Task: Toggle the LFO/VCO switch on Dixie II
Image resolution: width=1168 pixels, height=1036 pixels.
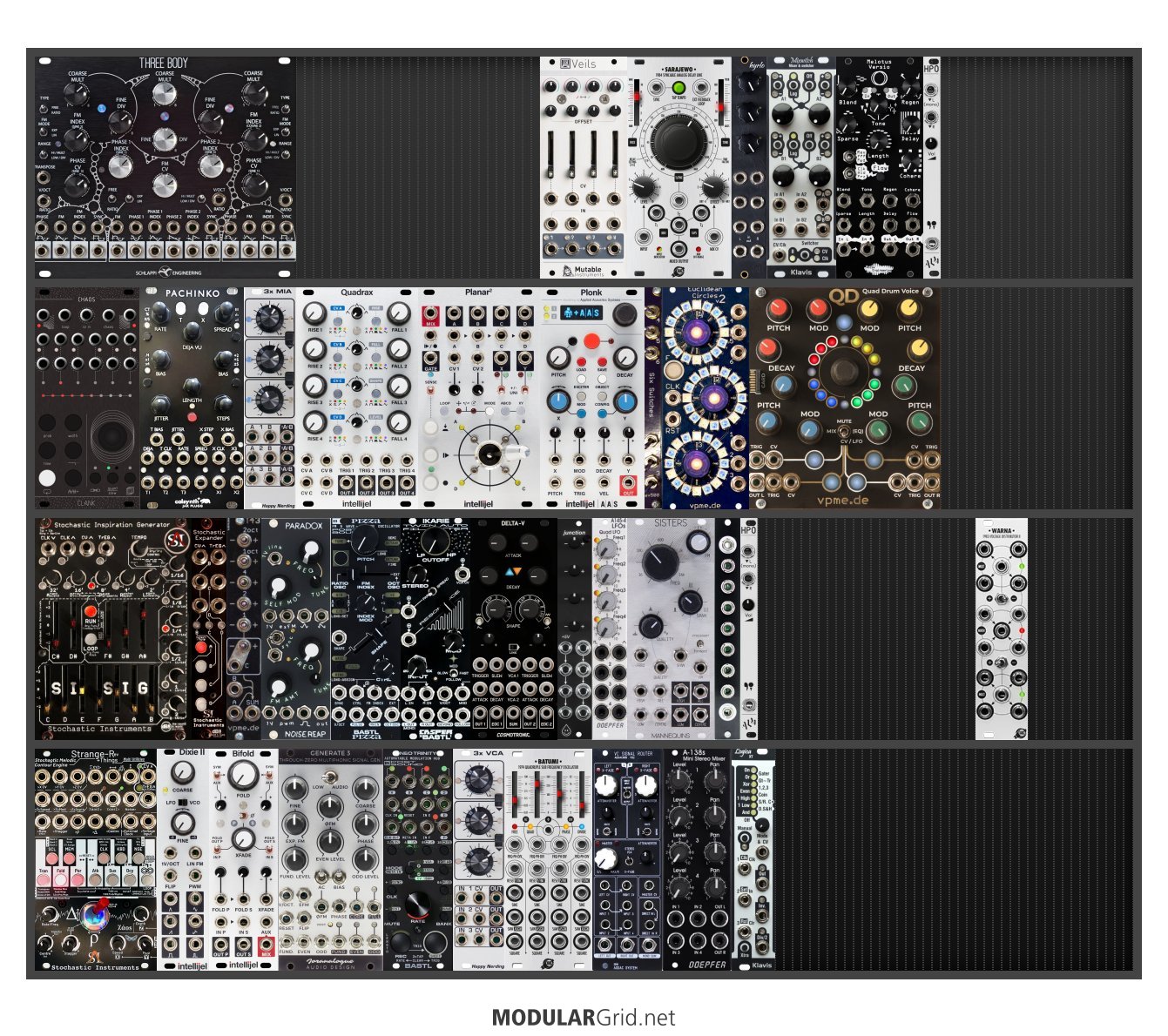Action: tap(183, 802)
